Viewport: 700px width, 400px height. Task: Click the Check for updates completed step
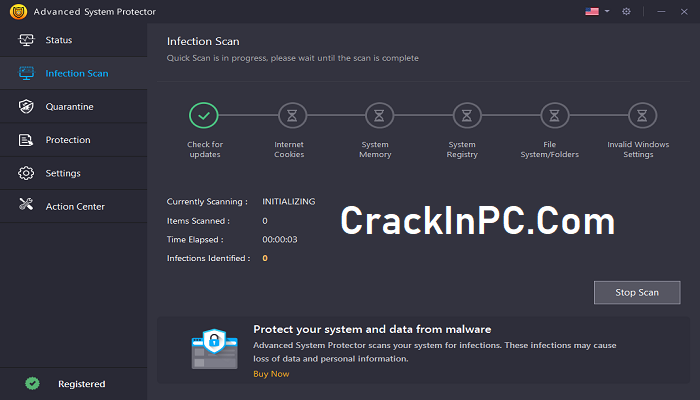204,116
